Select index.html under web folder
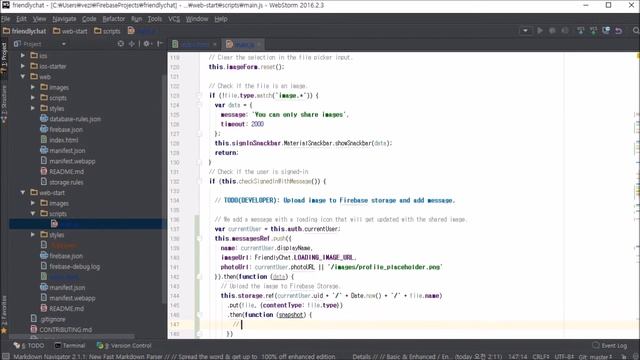640x360 pixels. point(64,140)
